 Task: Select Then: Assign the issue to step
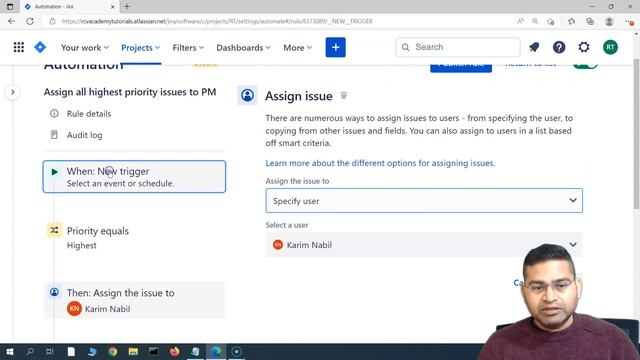(134, 300)
